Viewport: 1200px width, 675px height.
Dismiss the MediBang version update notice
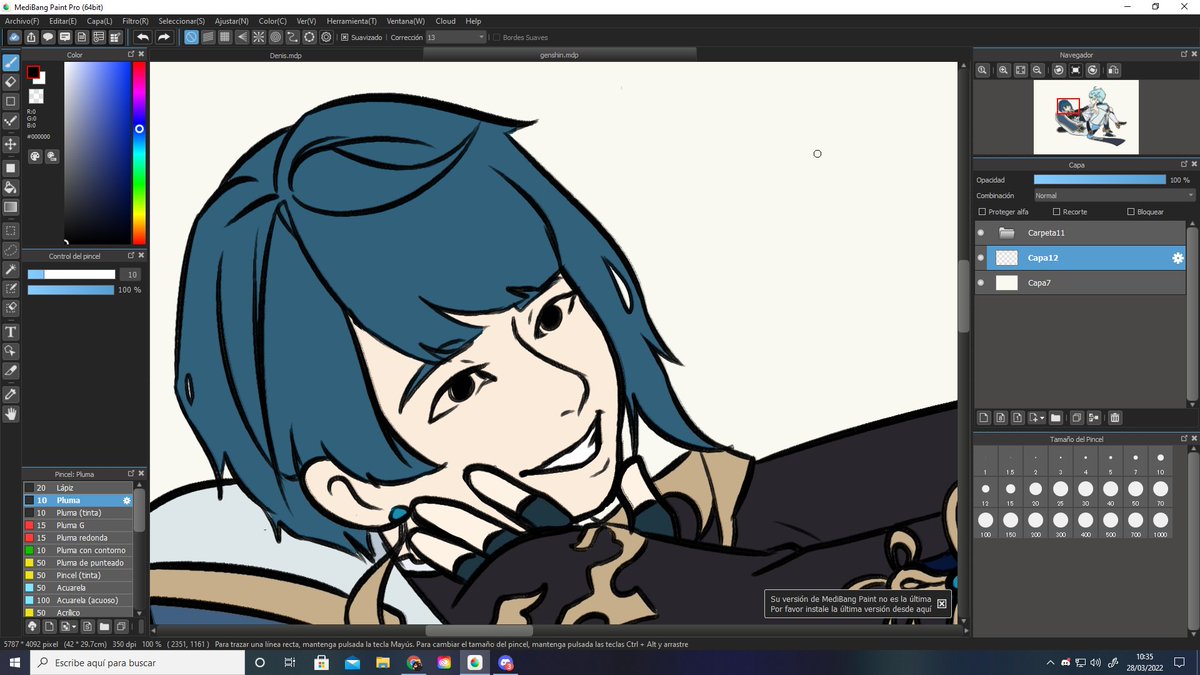pos(941,603)
